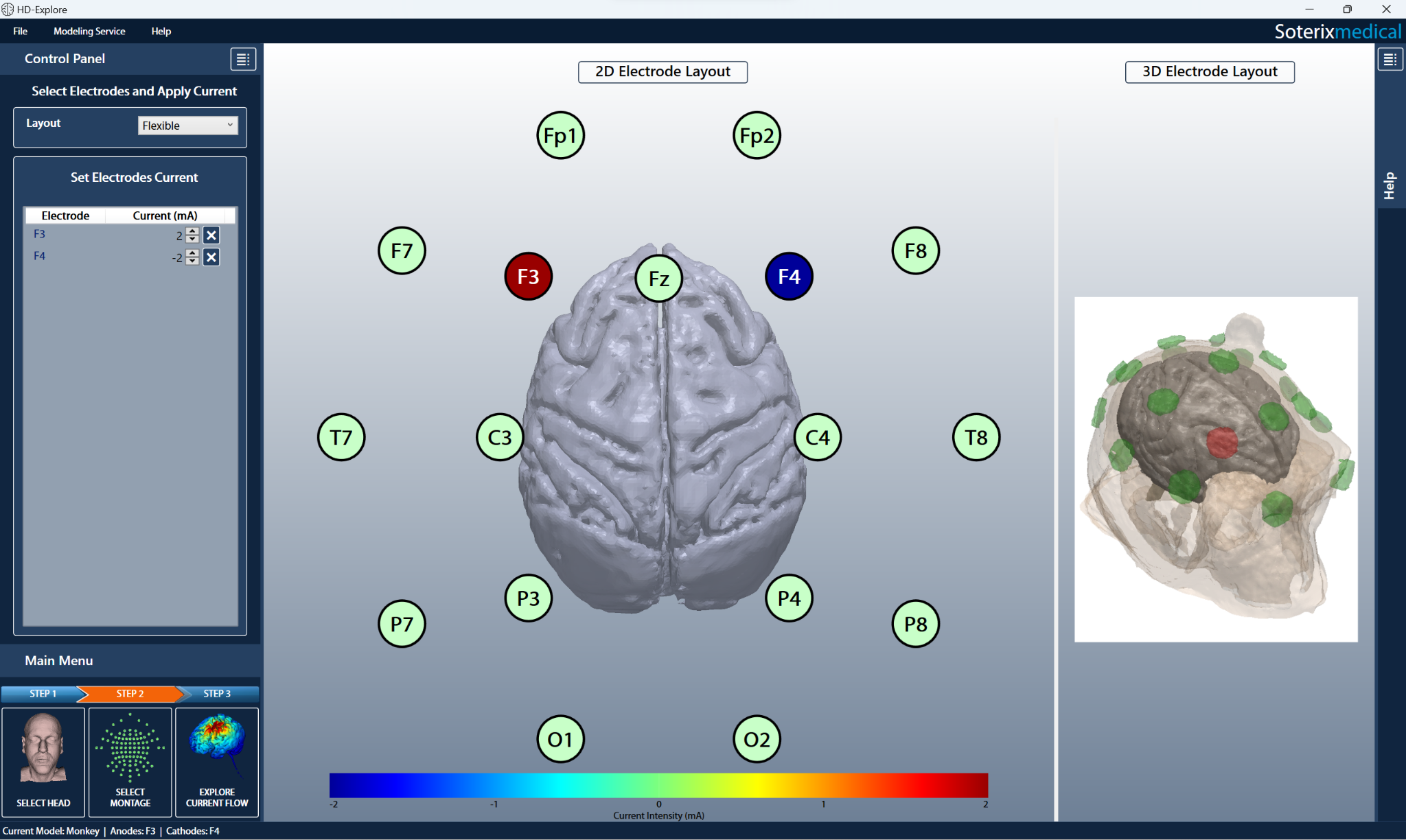Select the F8 electrode
1406x840 pixels.
(915, 250)
